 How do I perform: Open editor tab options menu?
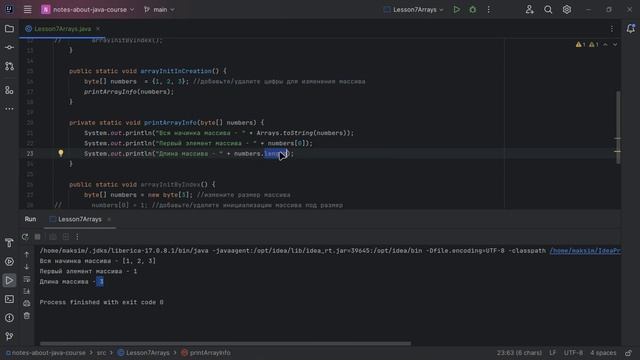click(611, 29)
